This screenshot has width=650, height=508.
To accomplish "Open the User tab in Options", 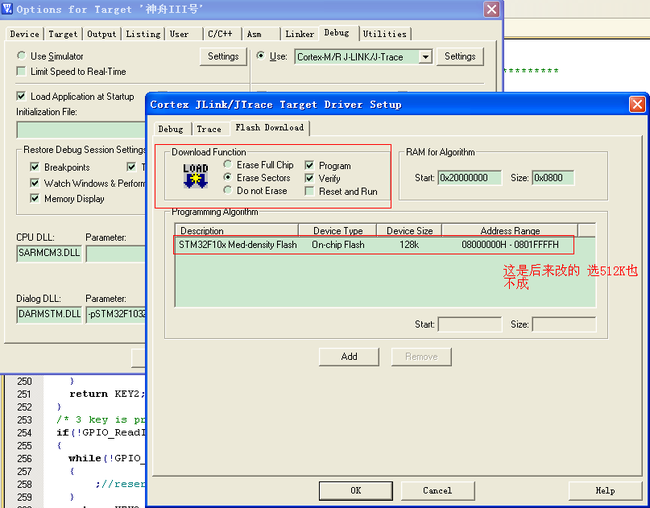I will pyautogui.click(x=179, y=34).
